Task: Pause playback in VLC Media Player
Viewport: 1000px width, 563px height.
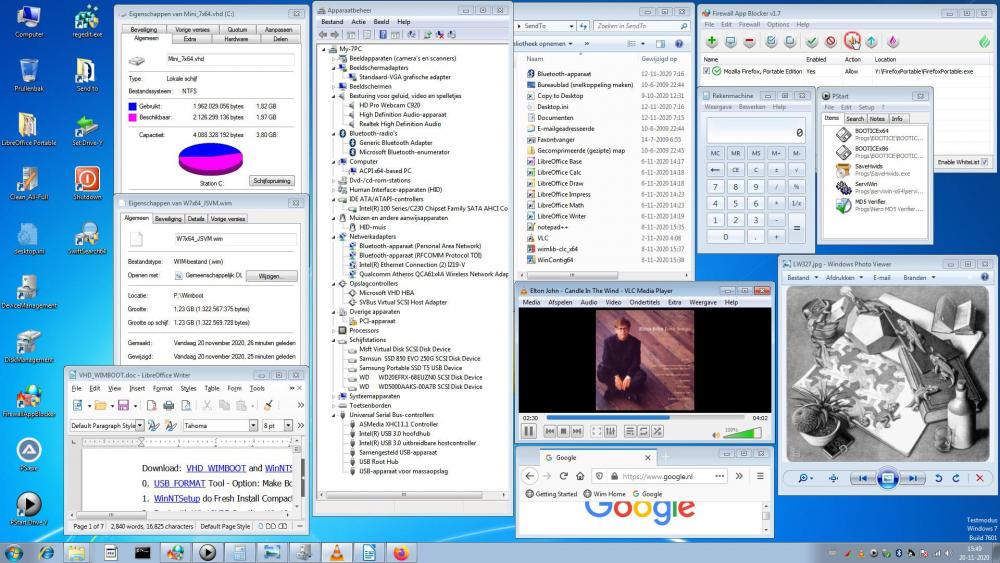Action: (x=528, y=431)
